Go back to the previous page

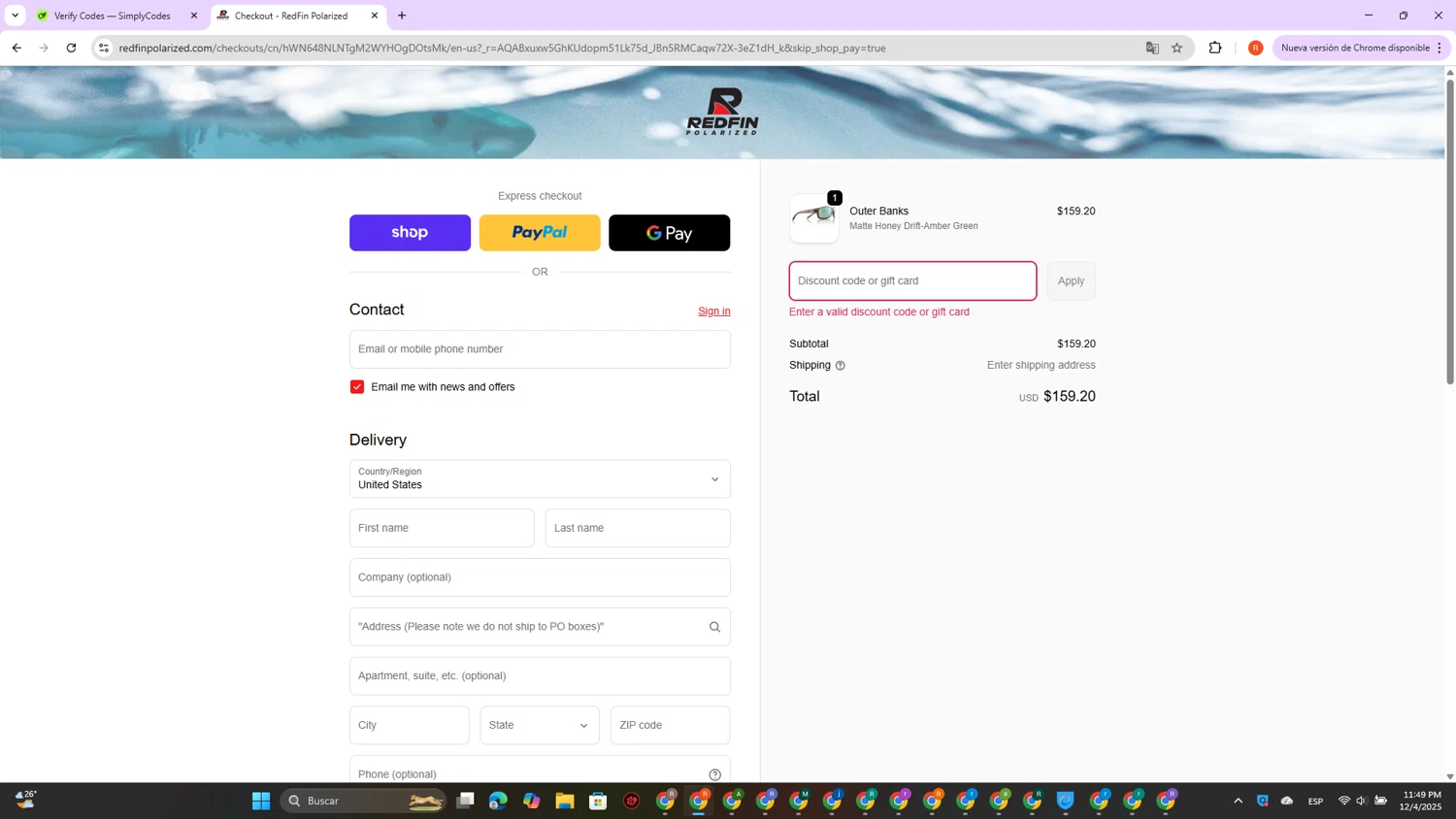[x=17, y=48]
